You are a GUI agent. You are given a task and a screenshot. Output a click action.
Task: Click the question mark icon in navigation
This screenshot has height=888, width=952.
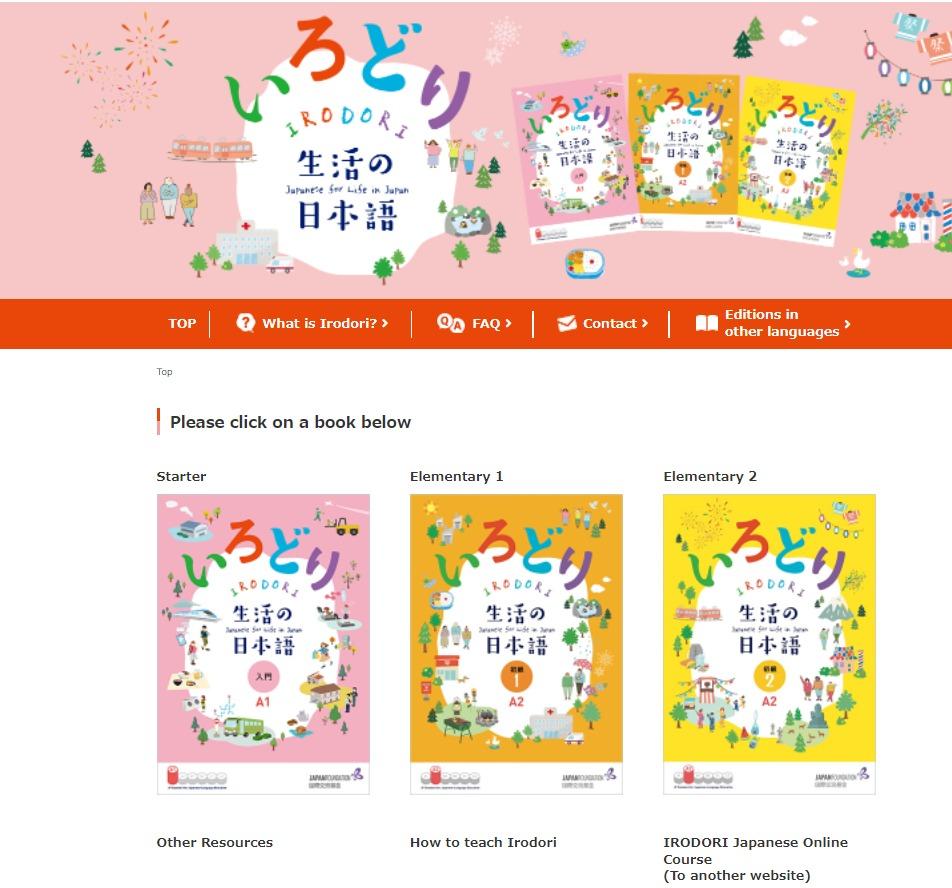click(x=245, y=322)
